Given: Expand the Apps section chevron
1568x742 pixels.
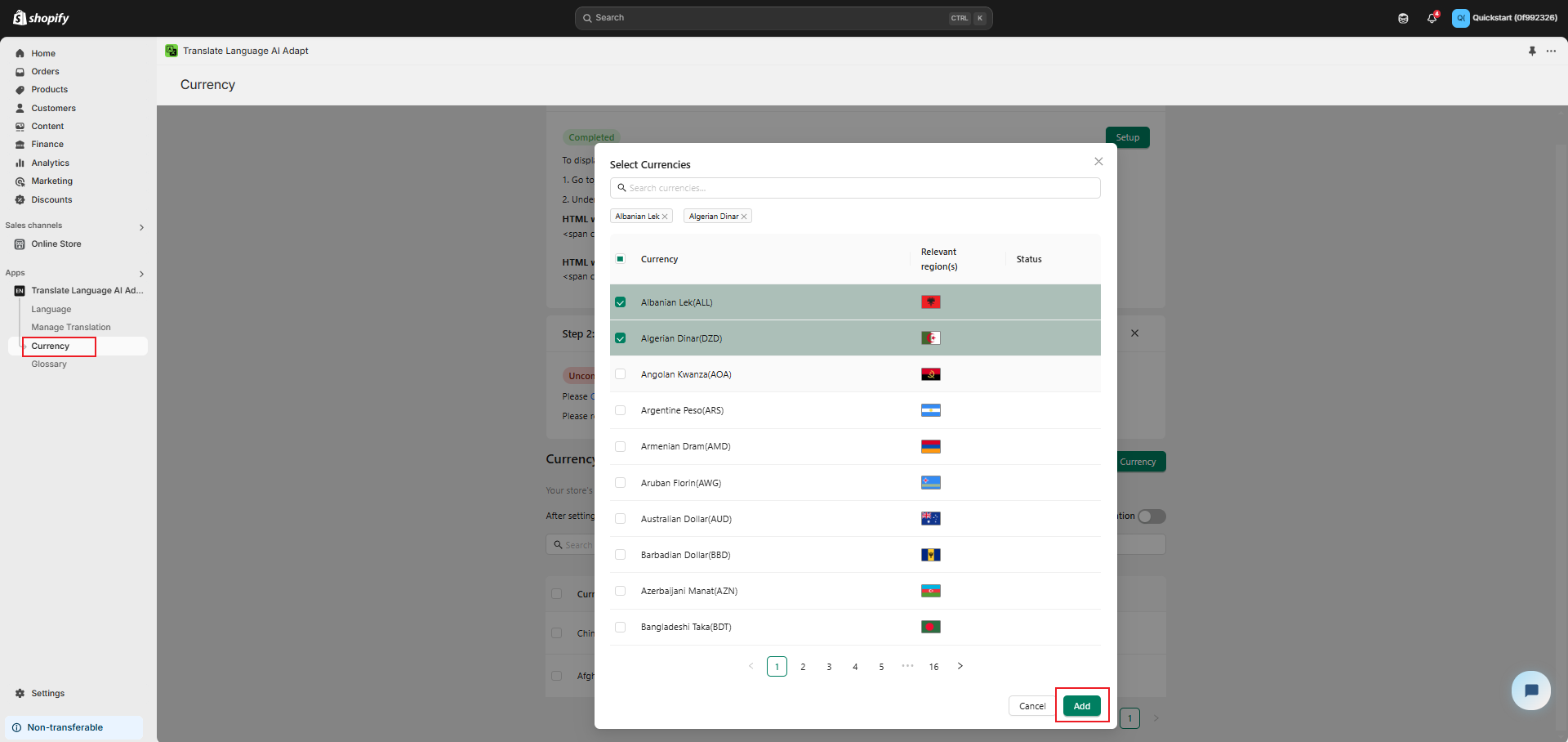Looking at the screenshot, I should (x=141, y=274).
